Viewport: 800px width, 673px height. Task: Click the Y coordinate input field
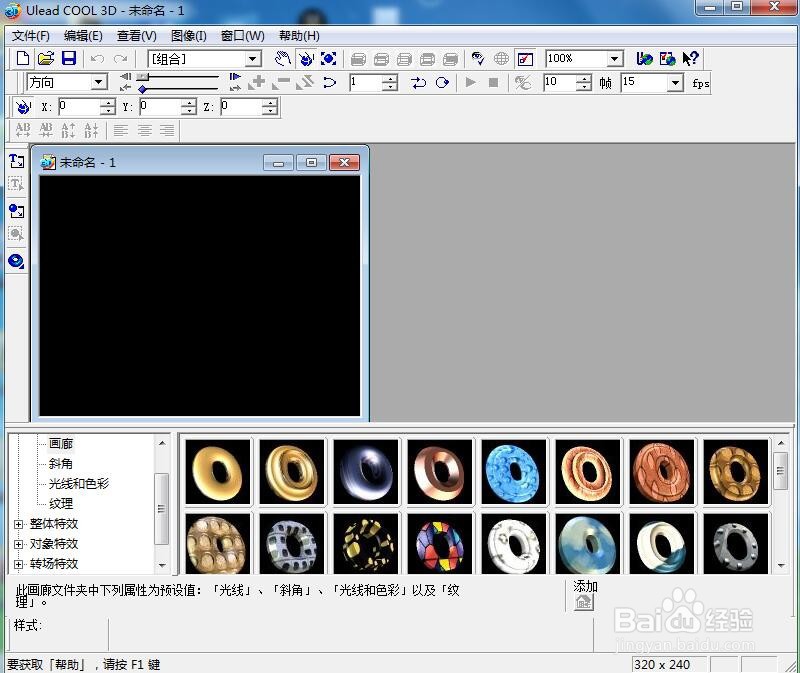(x=160, y=107)
